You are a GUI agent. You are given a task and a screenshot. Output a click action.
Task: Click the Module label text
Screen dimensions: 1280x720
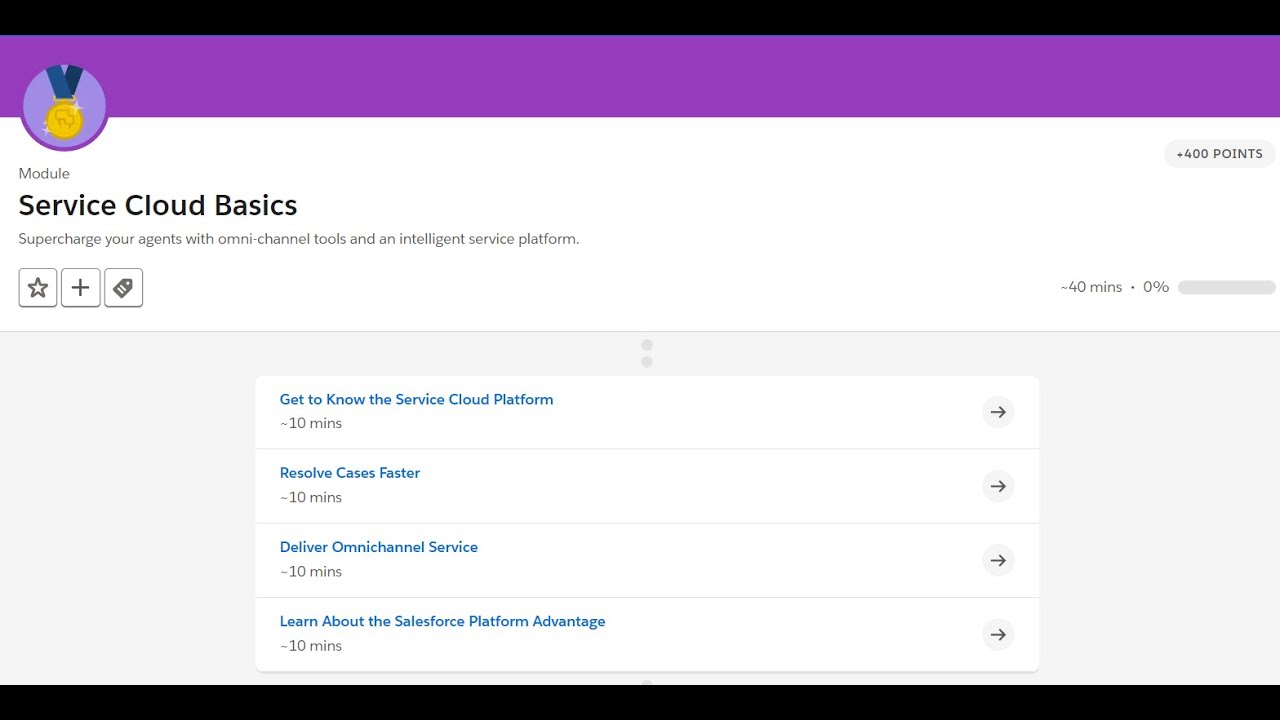(x=44, y=173)
